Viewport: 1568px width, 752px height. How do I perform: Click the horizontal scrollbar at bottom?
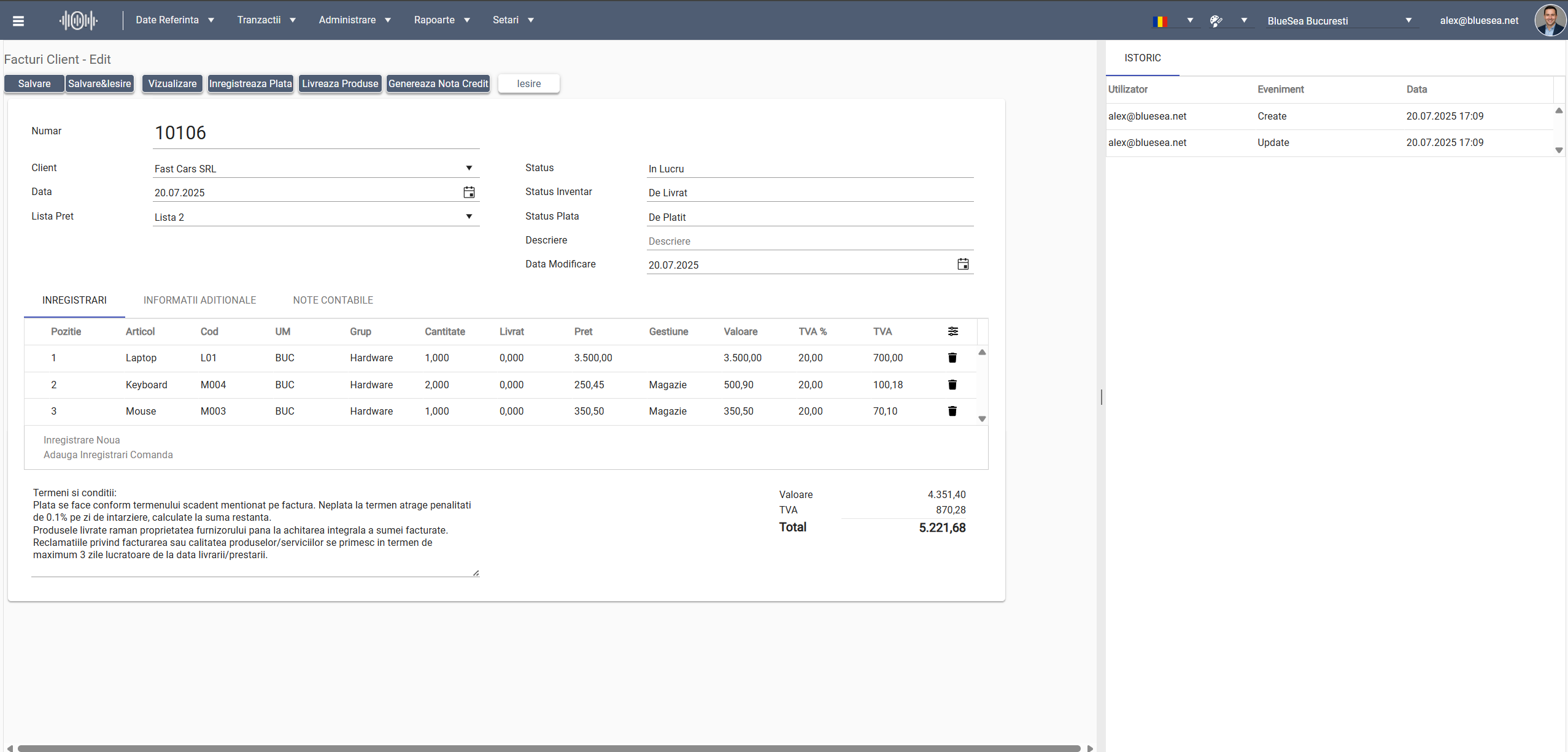click(549, 748)
